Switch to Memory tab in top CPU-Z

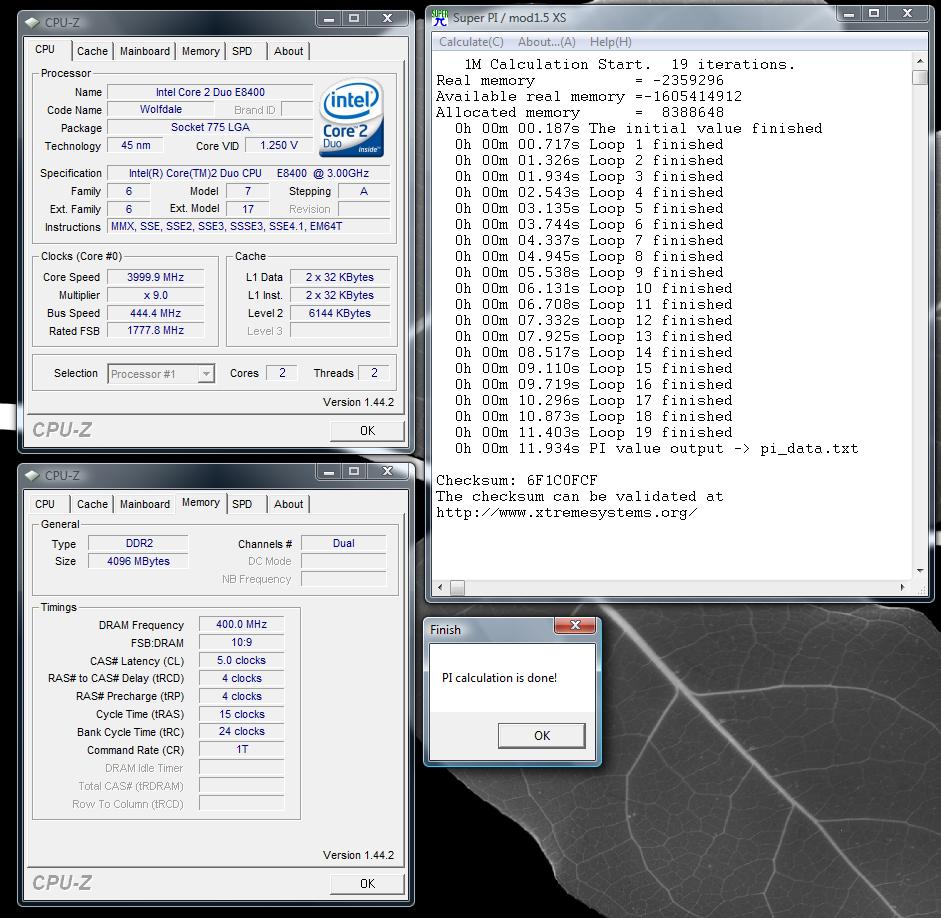[x=200, y=52]
